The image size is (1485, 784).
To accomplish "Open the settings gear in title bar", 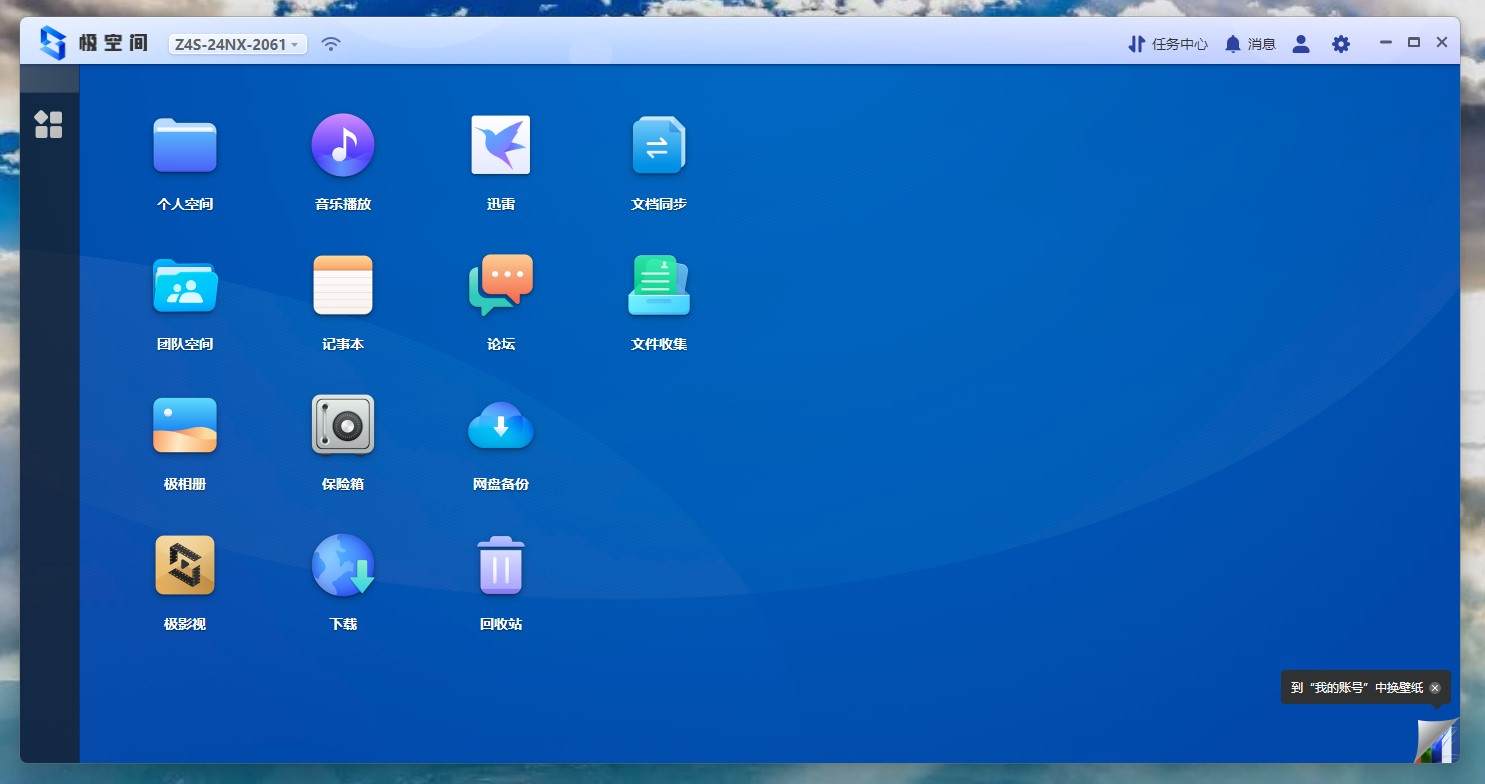I will [1341, 44].
